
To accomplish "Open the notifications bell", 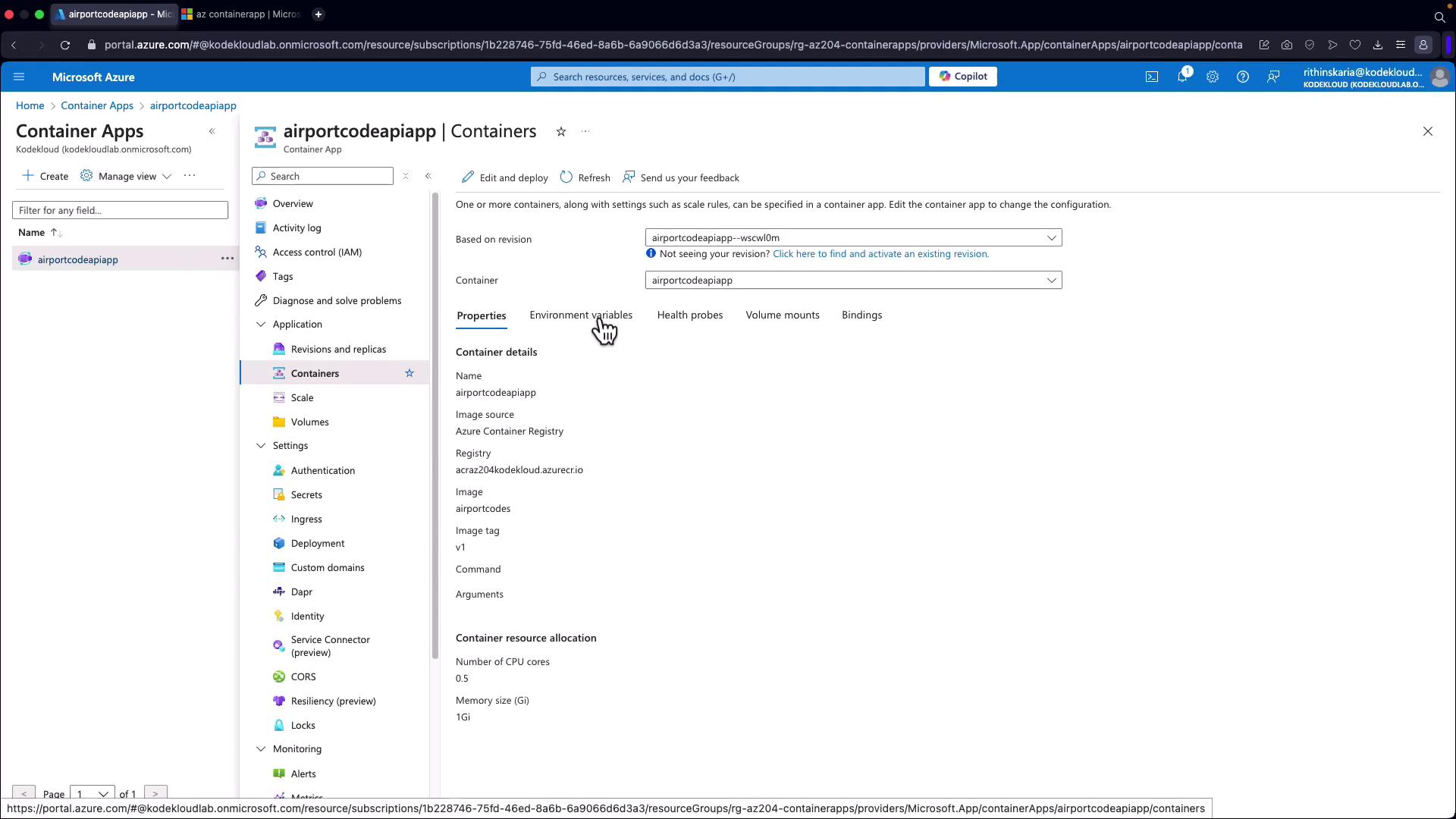I will coord(1181,77).
